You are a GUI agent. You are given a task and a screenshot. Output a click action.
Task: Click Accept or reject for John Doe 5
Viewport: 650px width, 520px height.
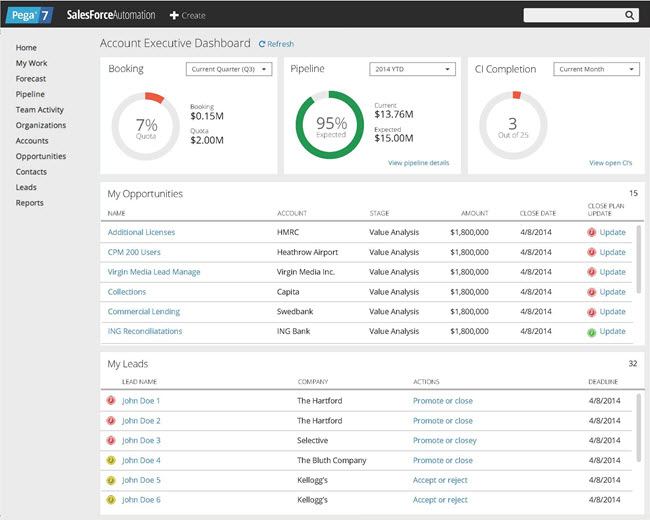(x=440, y=480)
